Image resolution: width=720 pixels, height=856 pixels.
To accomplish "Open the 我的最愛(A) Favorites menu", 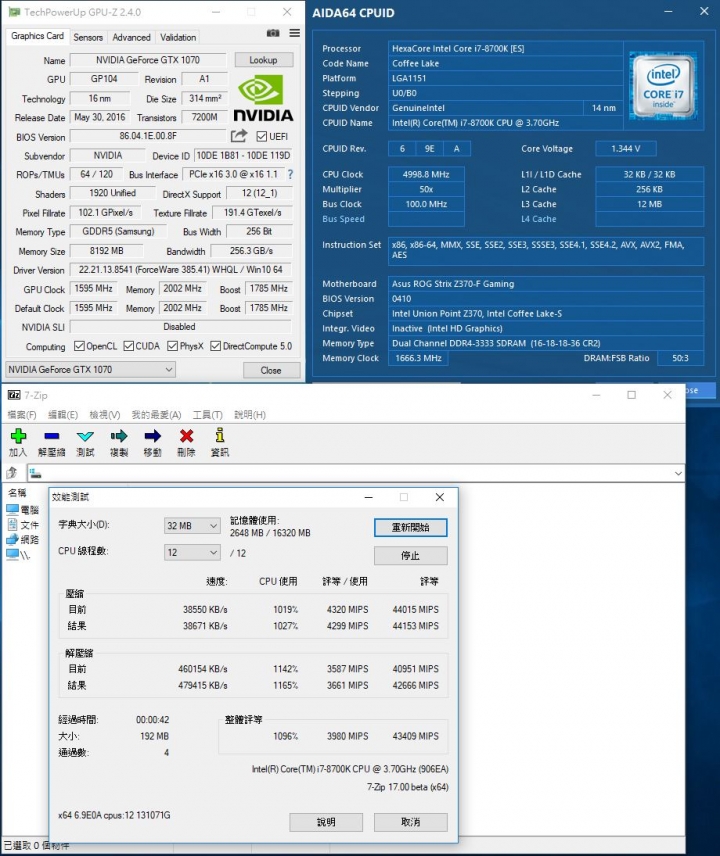I will click(156, 415).
